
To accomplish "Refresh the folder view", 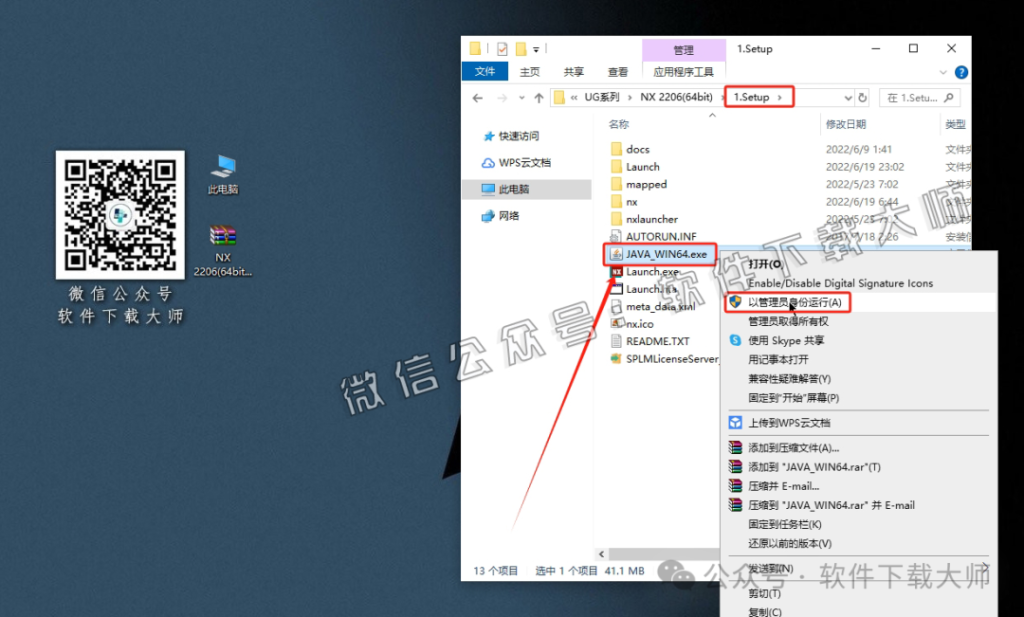I will coord(863,98).
